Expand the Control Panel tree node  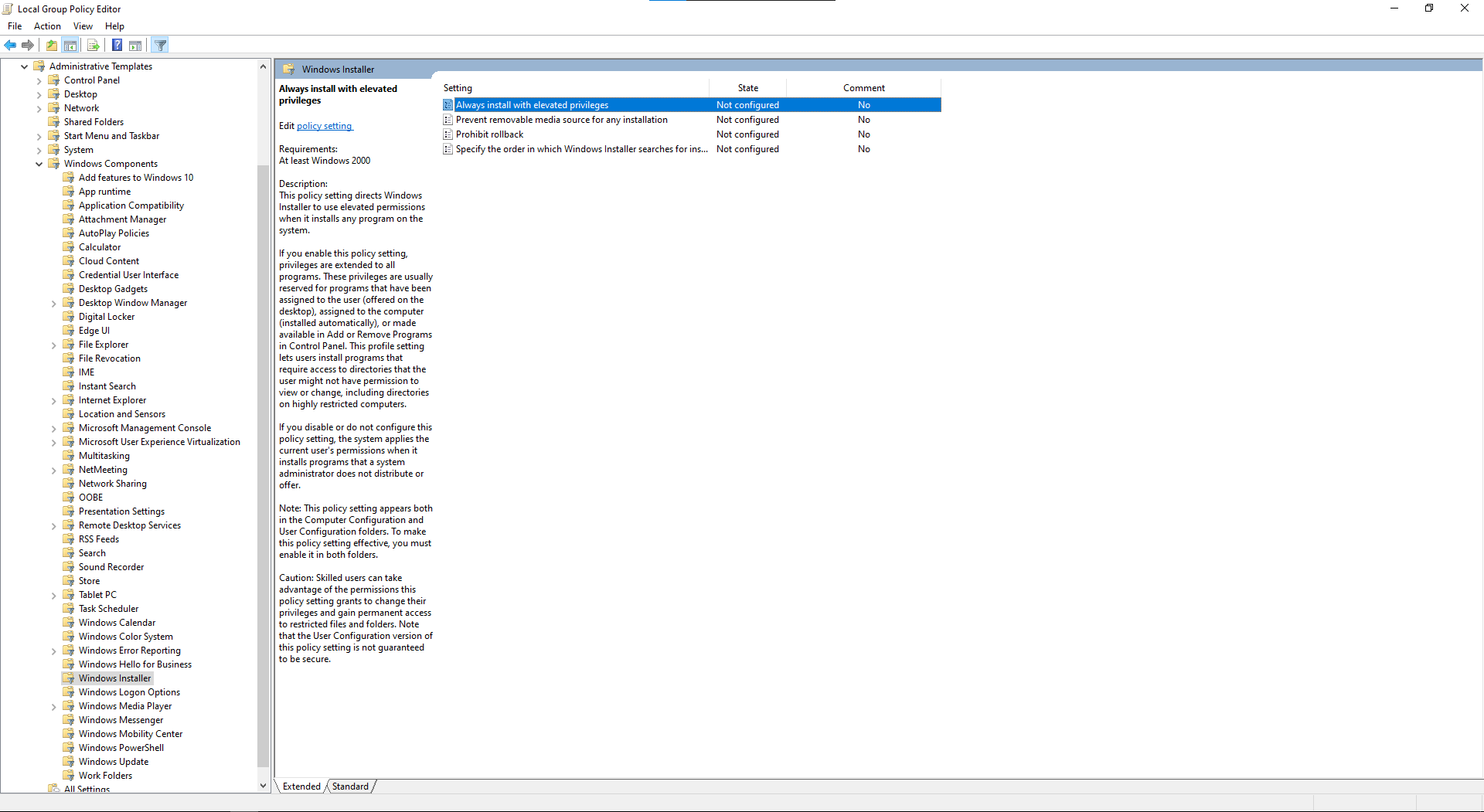click(39, 80)
